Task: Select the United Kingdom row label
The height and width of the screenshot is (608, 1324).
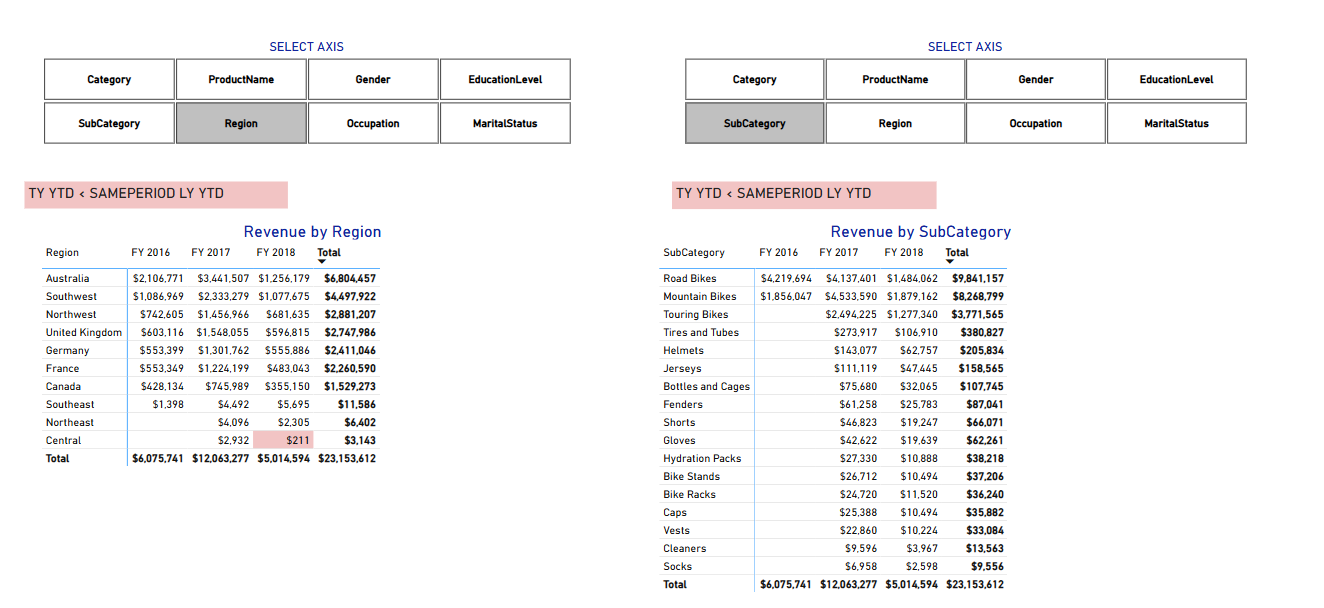Action: [84, 332]
